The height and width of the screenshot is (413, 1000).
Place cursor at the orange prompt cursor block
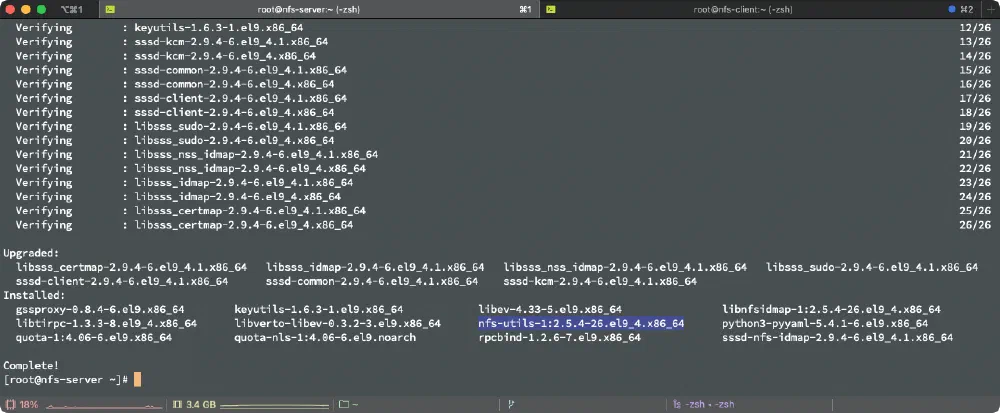click(137, 379)
